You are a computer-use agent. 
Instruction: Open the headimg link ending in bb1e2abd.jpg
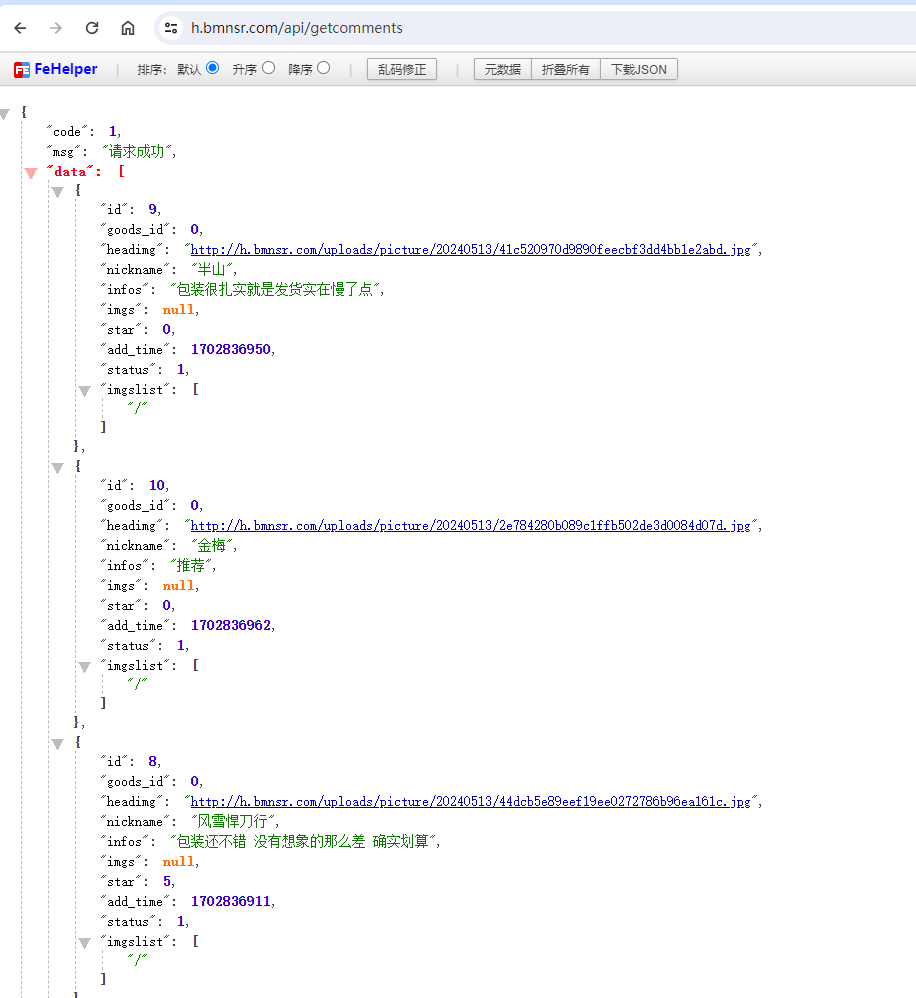470,250
